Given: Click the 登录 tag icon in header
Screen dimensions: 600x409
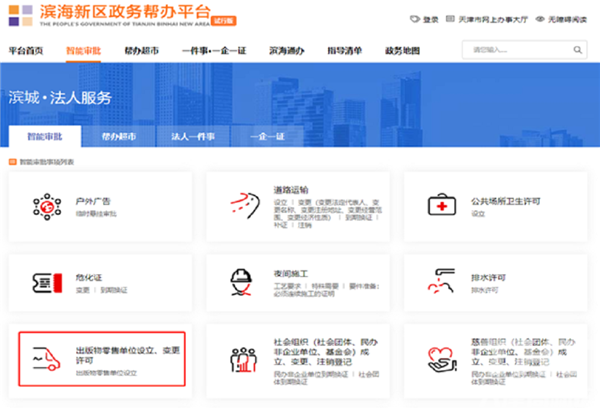Looking at the screenshot, I should (x=414, y=19).
